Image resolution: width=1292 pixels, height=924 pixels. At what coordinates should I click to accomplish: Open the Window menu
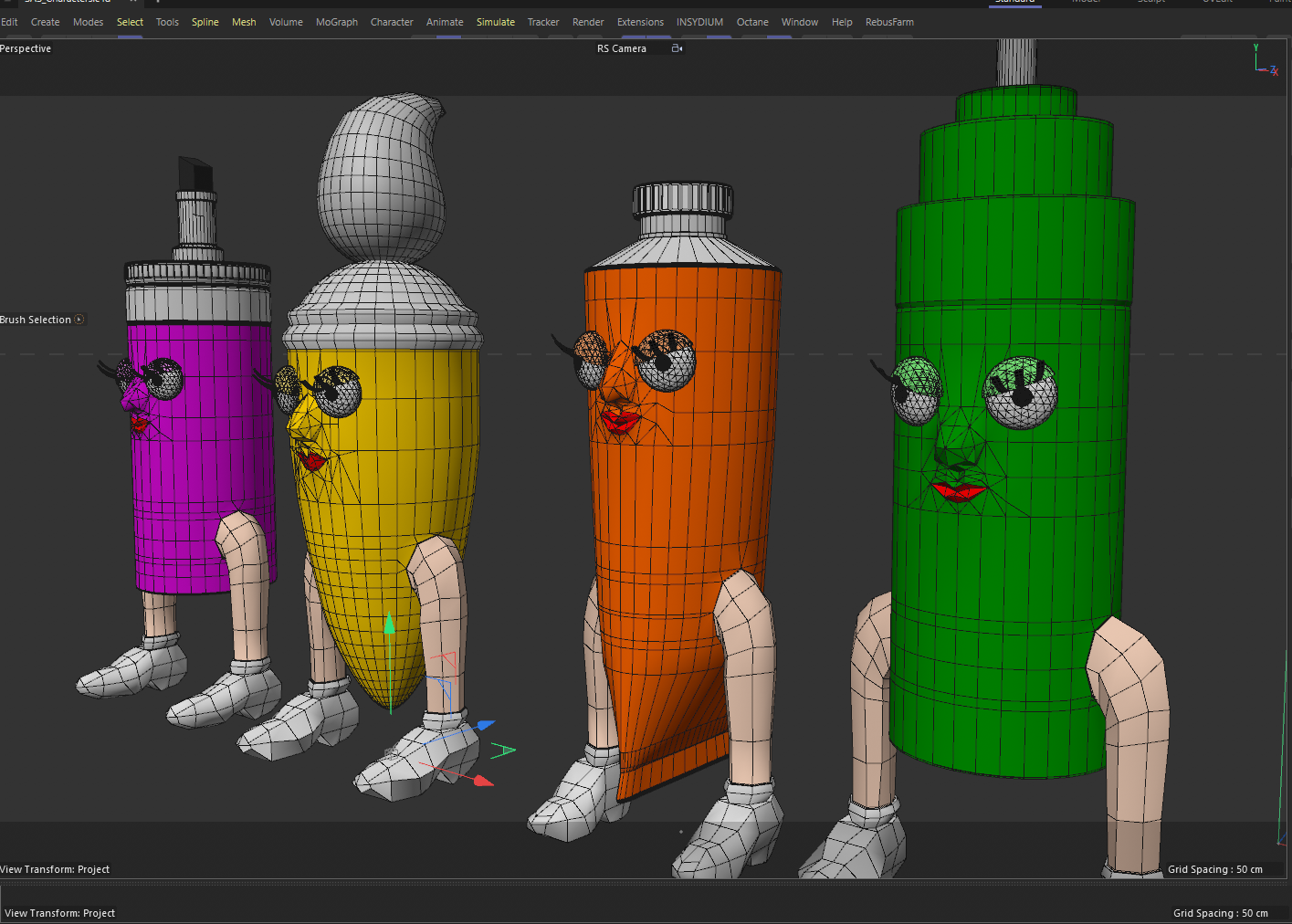[800, 22]
